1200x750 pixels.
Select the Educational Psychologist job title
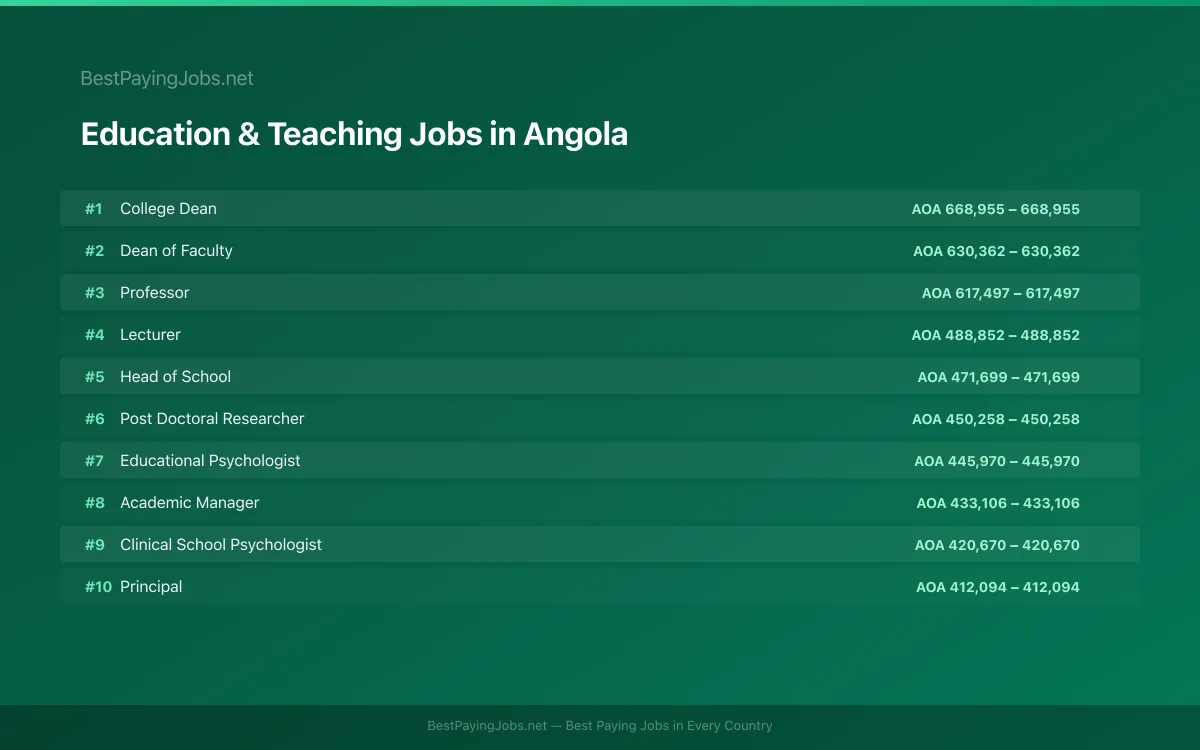pos(210,461)
